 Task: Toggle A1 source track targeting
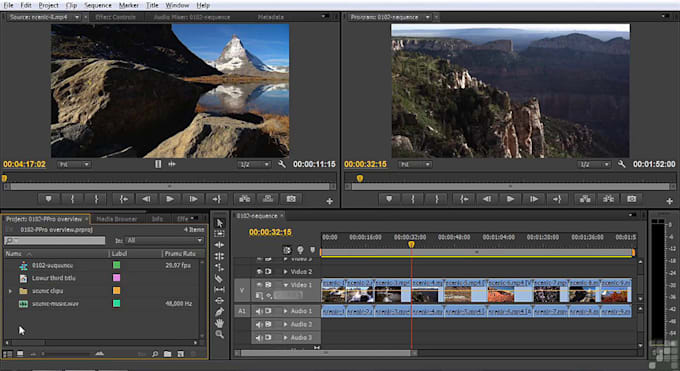click(242, 311)
